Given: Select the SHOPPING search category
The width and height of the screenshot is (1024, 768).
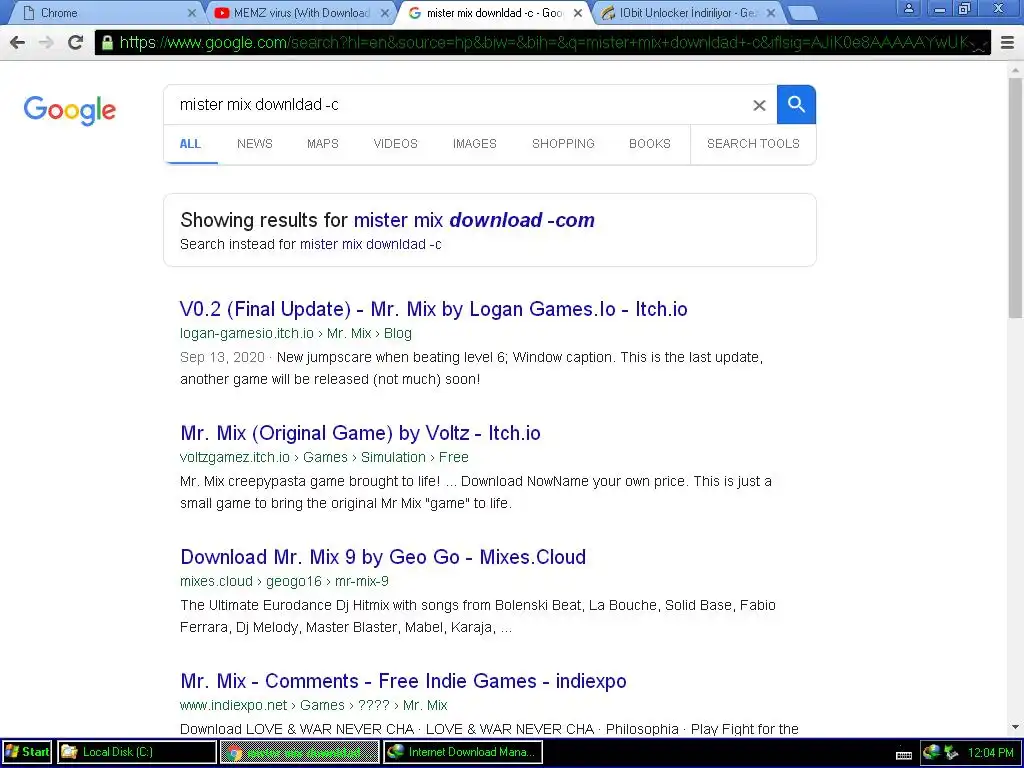Looking at the screenshot, I should click(563, 144).
